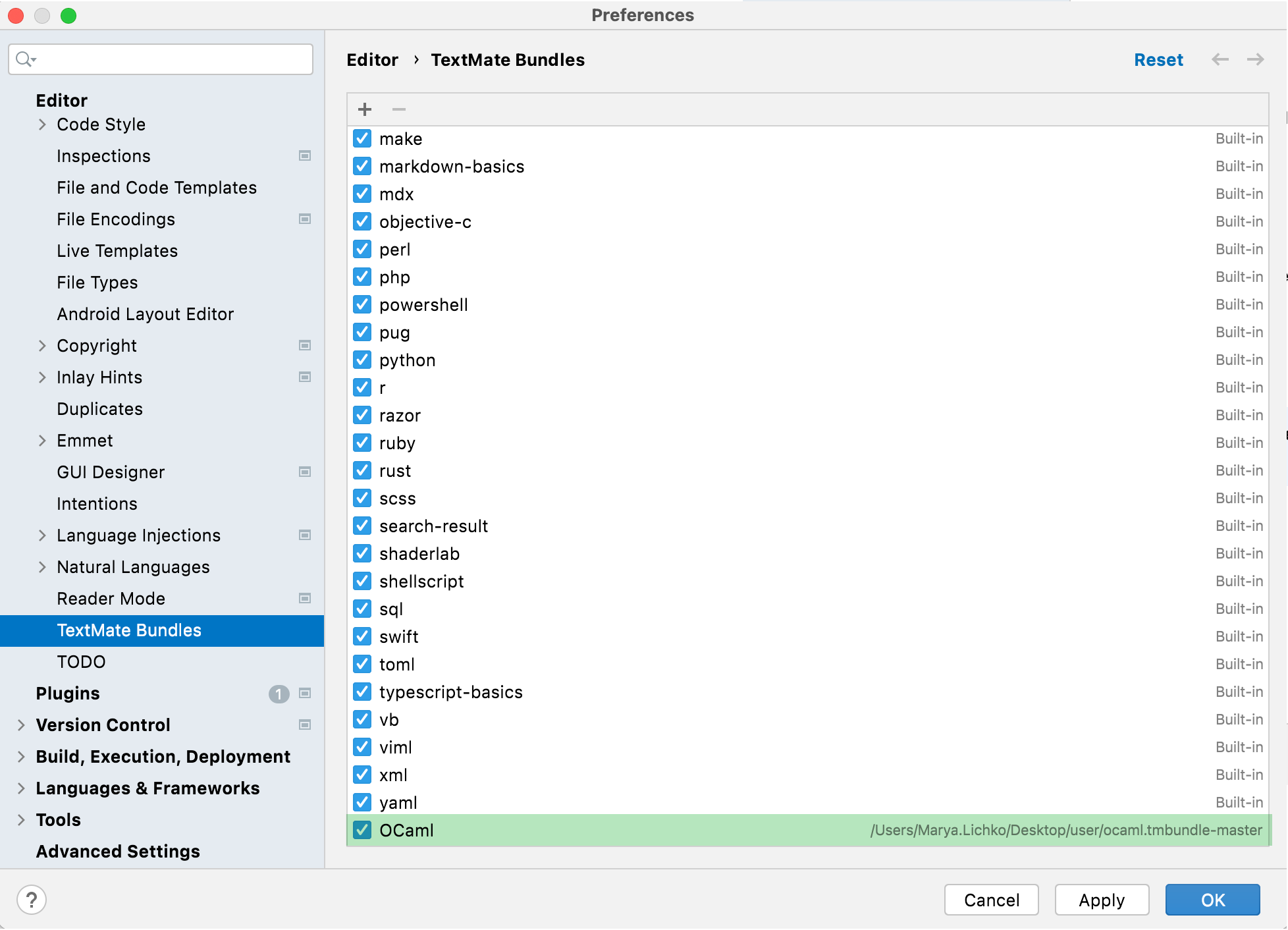Select the Live Templates settings page
The height and width of the screenshot is (930, 1288).
pyautogui.click(x=117, y=251)
